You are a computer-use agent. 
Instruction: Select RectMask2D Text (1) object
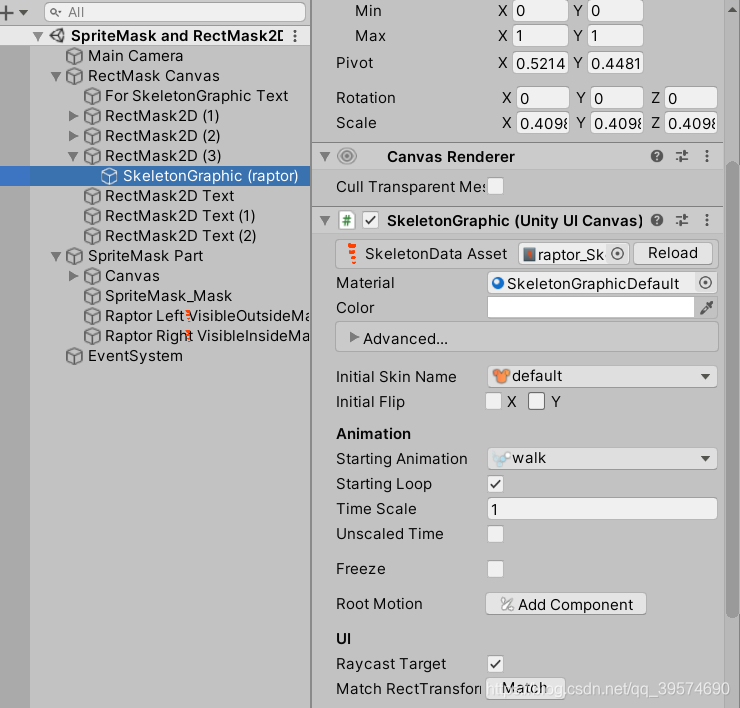click(180, 216)
